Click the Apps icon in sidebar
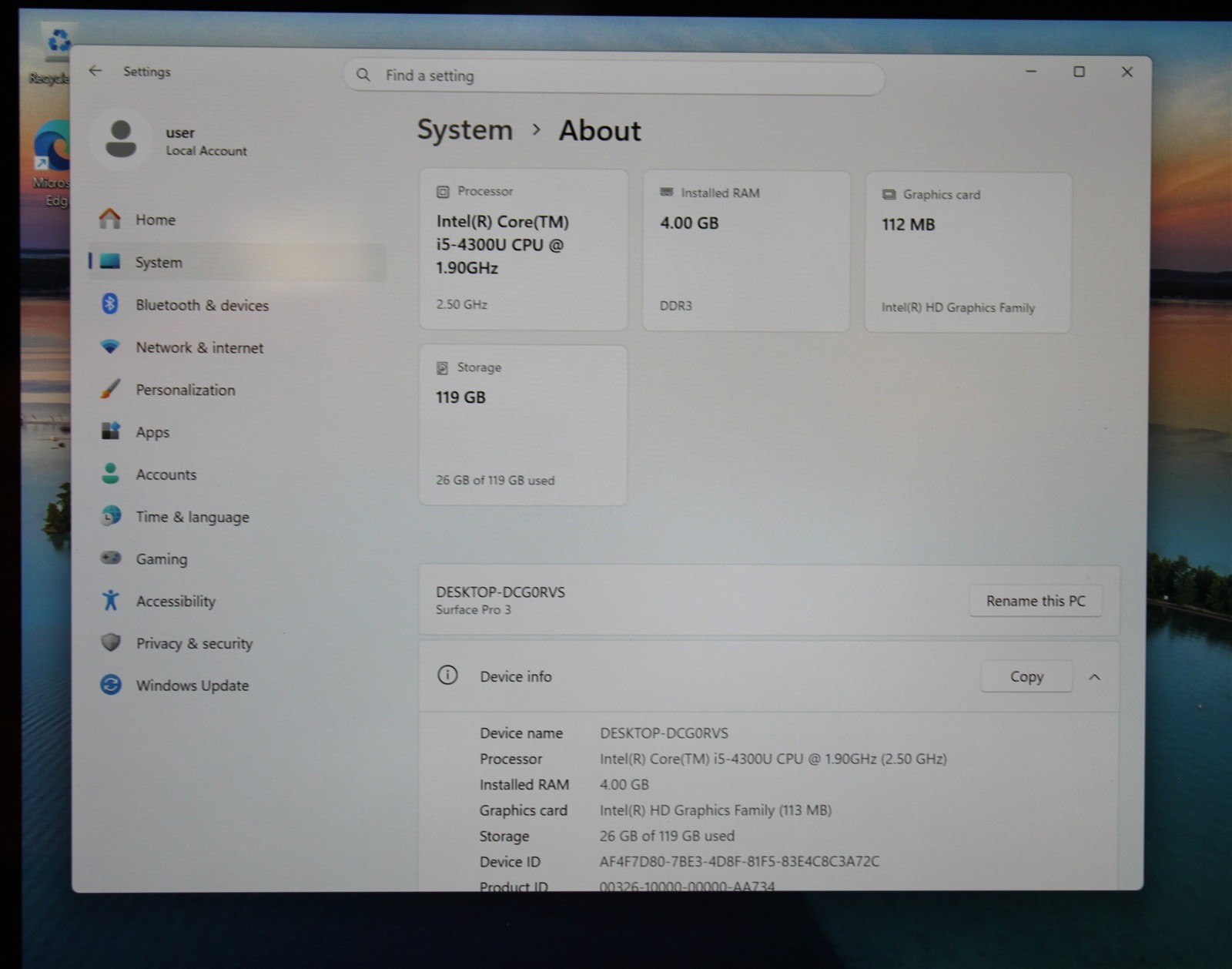This screenshot has width=1232, height=969. 110,431
